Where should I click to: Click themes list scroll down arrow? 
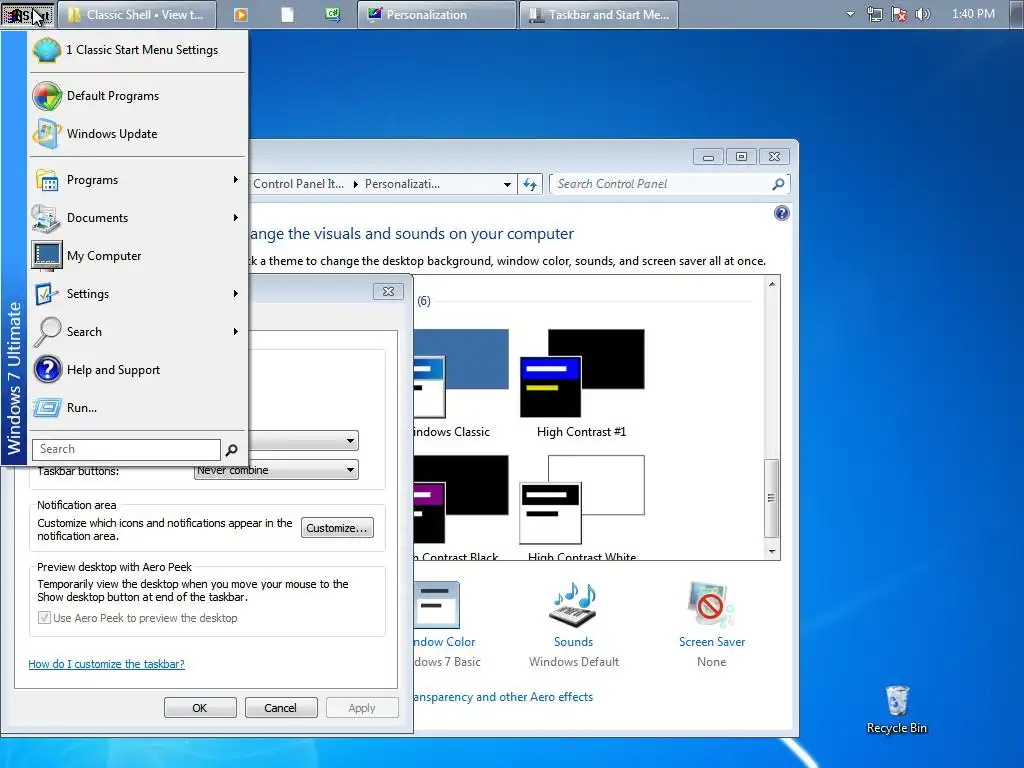pyautogui.click(x=772, y=552)
